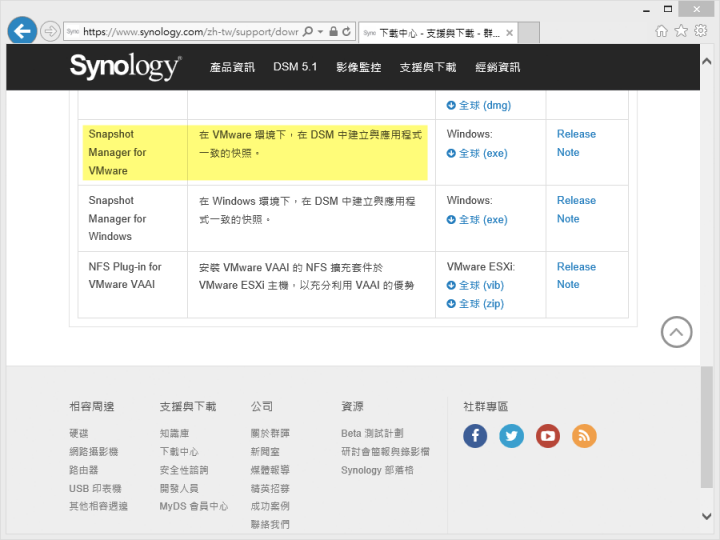Click footer link 開發人員

(x=179, y=488)
